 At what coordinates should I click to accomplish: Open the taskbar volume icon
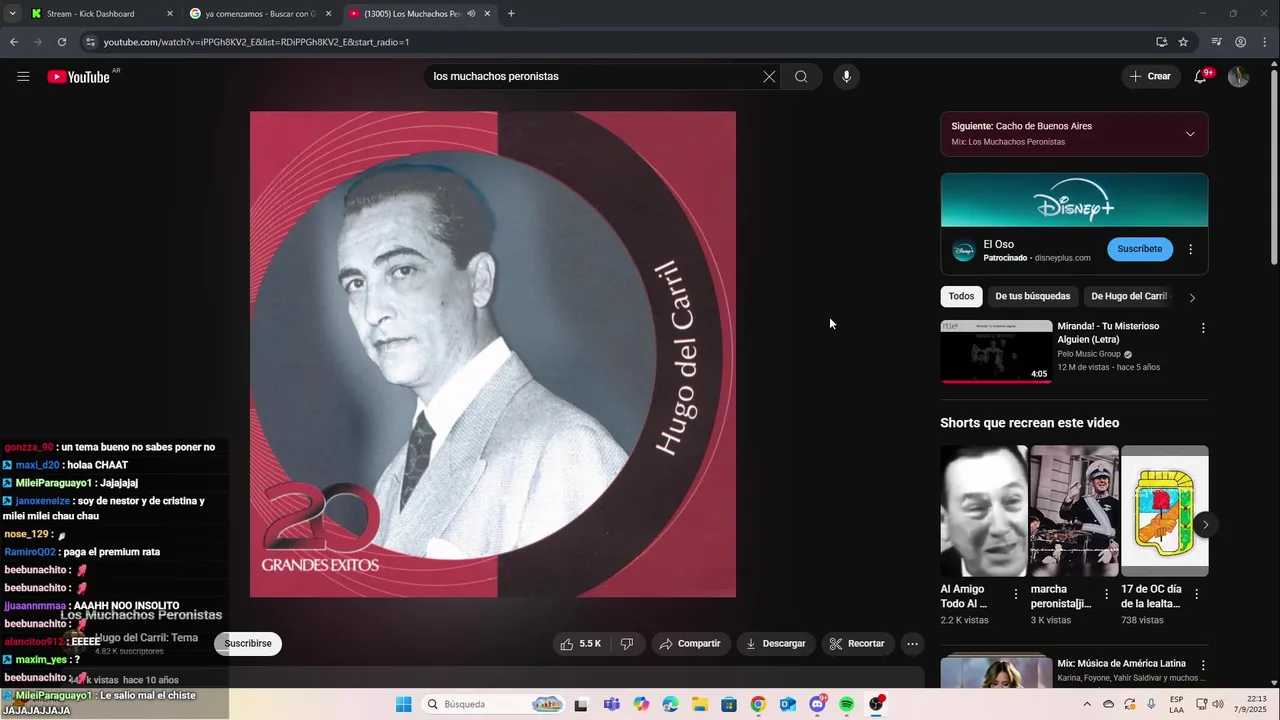coord(1217,704)
